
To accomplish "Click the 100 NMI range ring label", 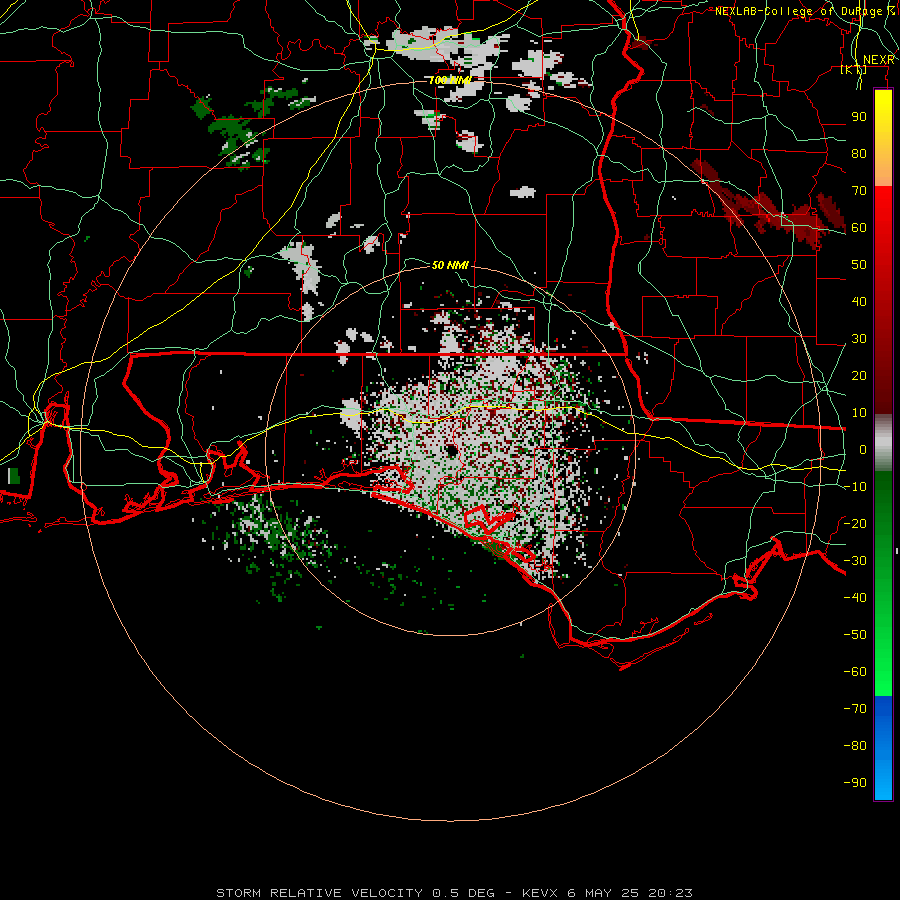I will coord(450,80).
